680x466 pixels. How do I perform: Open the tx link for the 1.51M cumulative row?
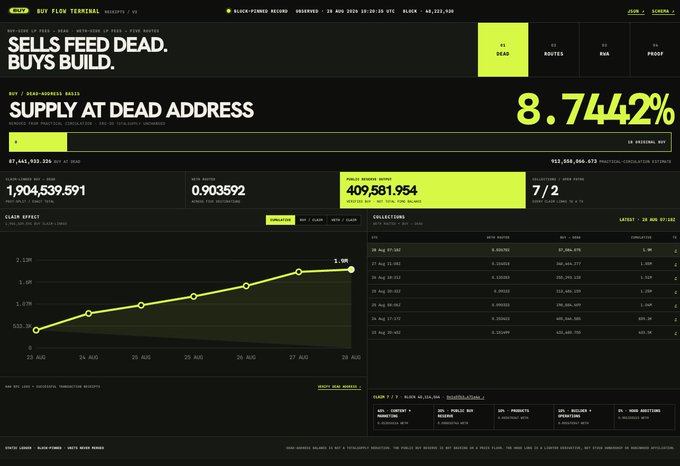675,278
